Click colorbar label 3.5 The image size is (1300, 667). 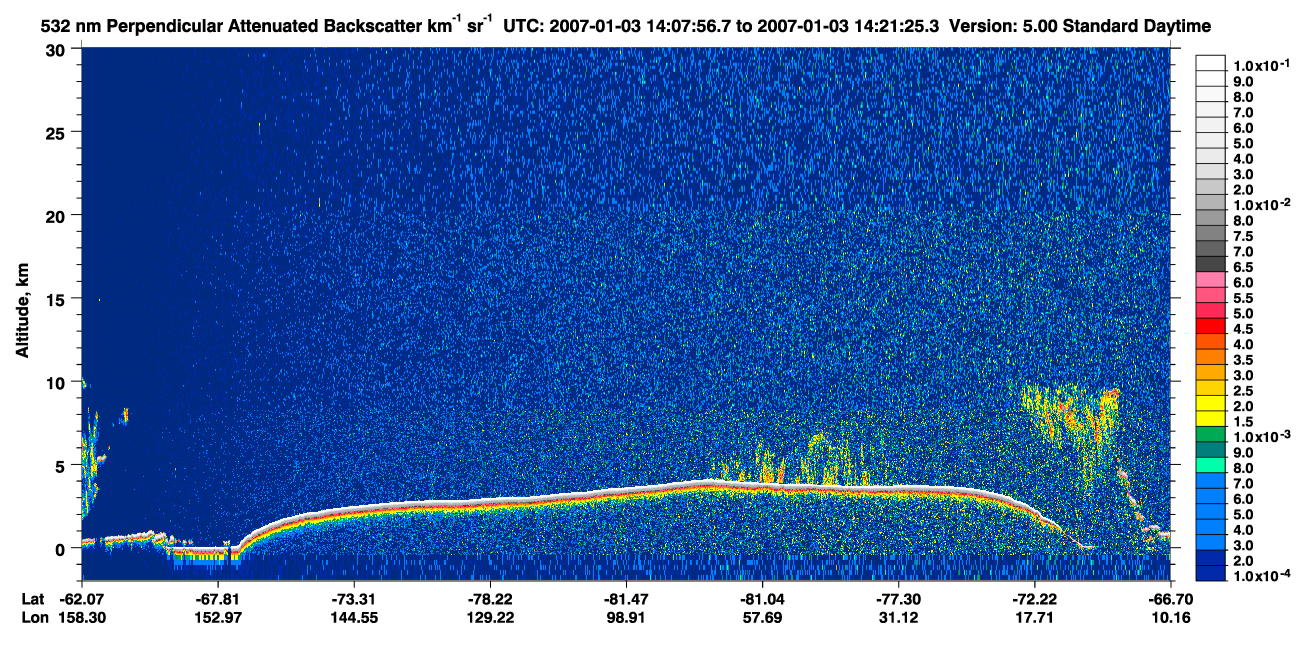pos(1245,359)
